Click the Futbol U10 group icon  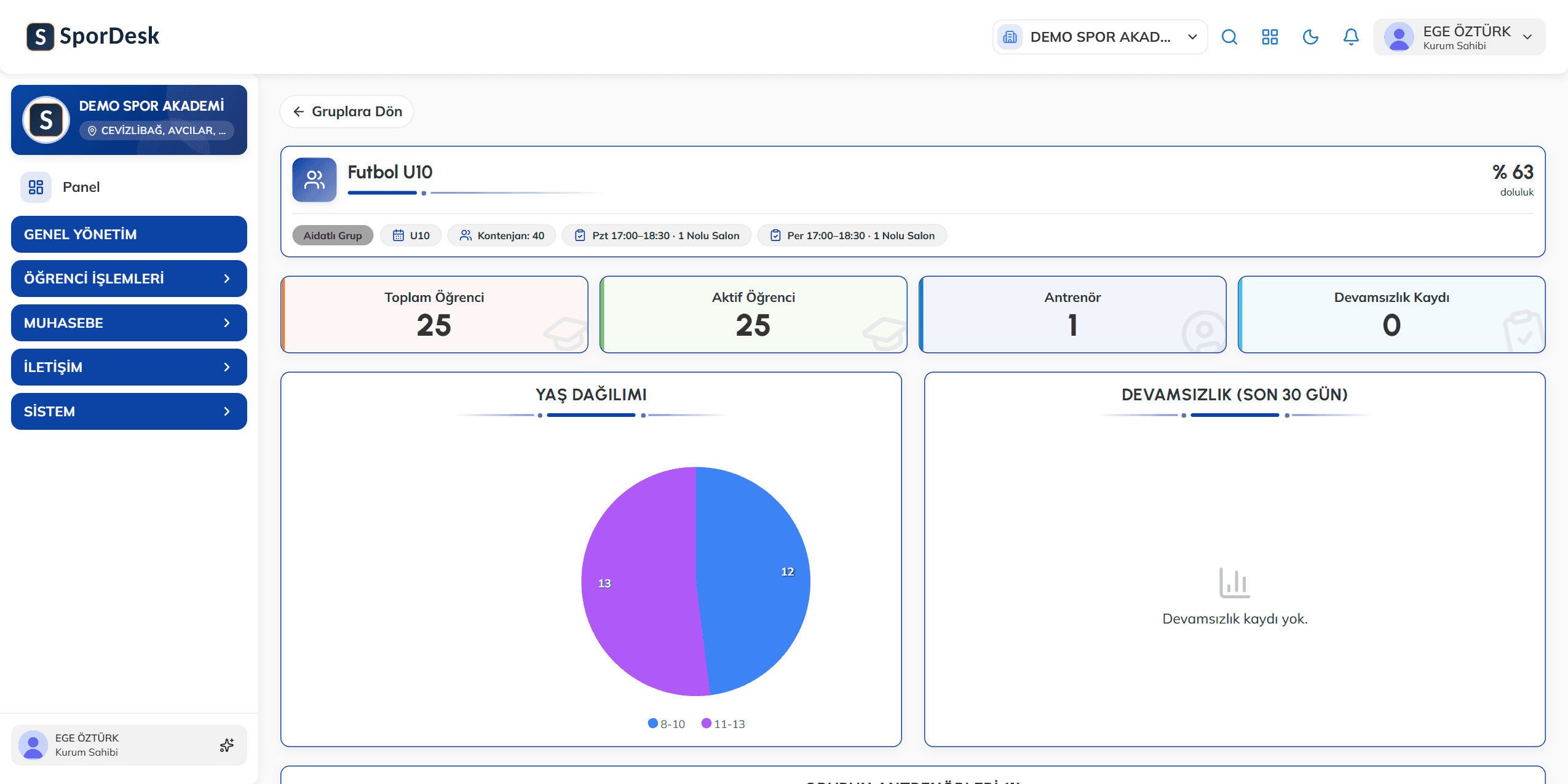tap(314, 180)
